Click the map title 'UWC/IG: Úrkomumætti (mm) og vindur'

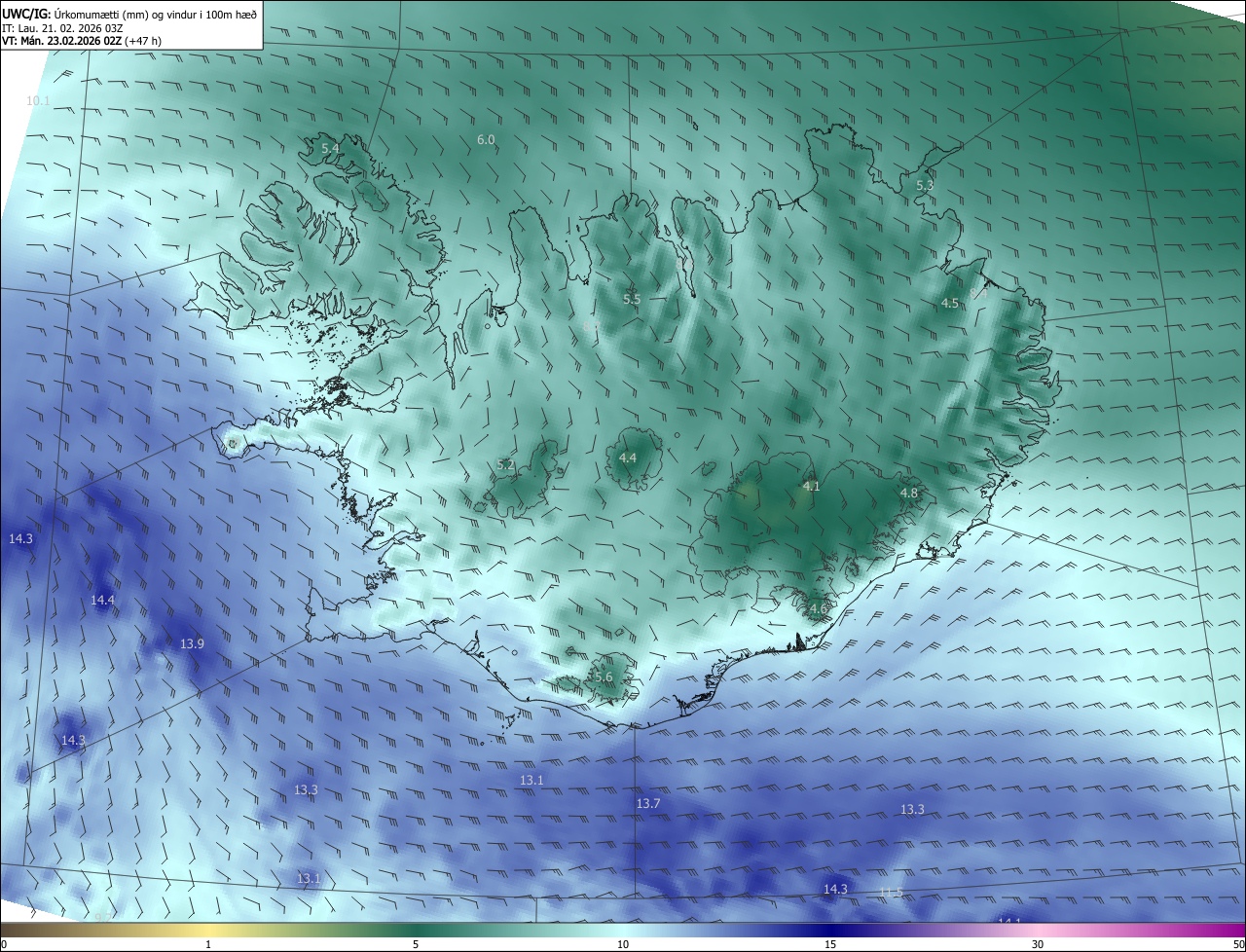[x=129, y=13]
